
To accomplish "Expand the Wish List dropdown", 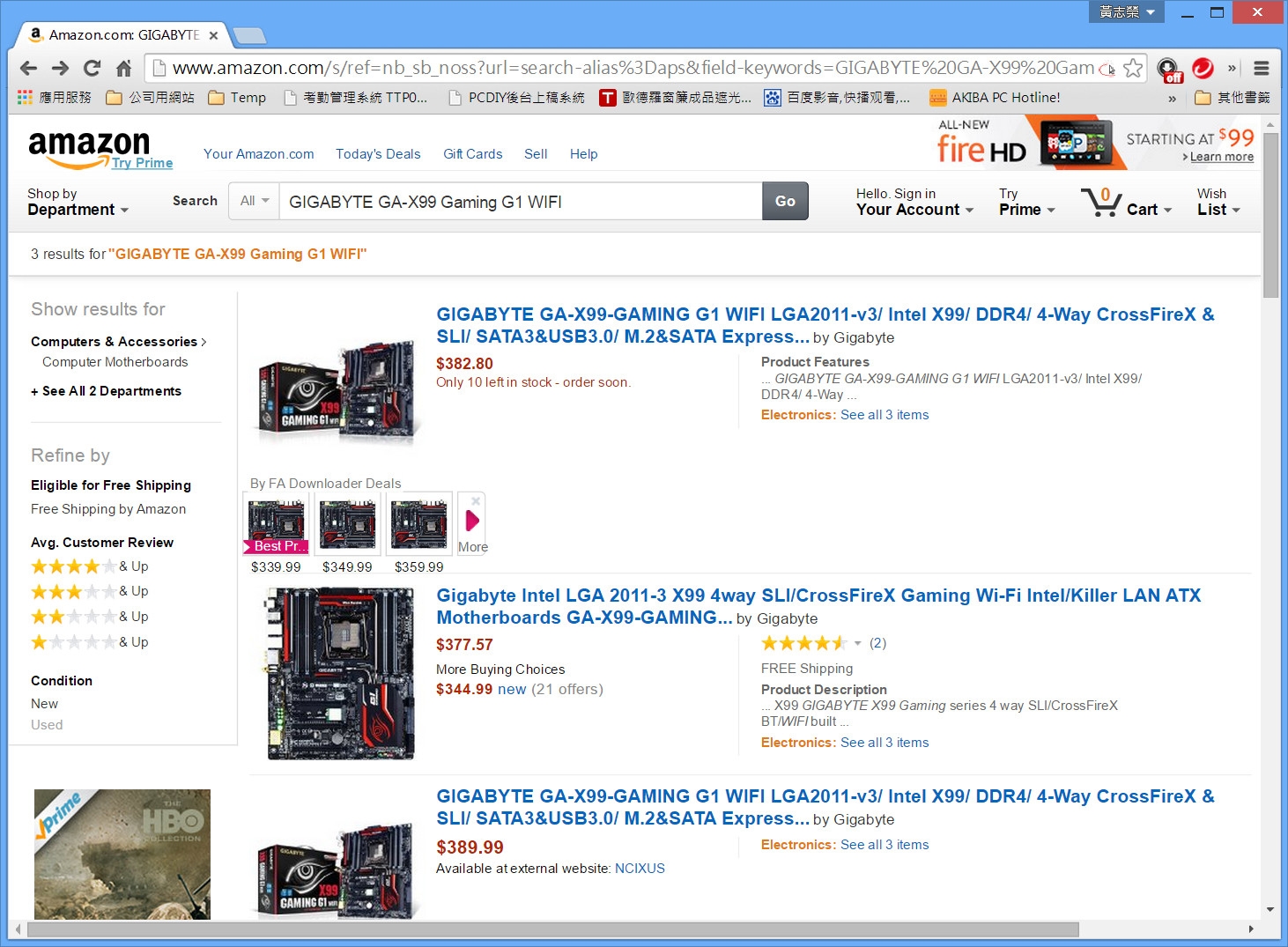I will click(x=1218, y=202).
